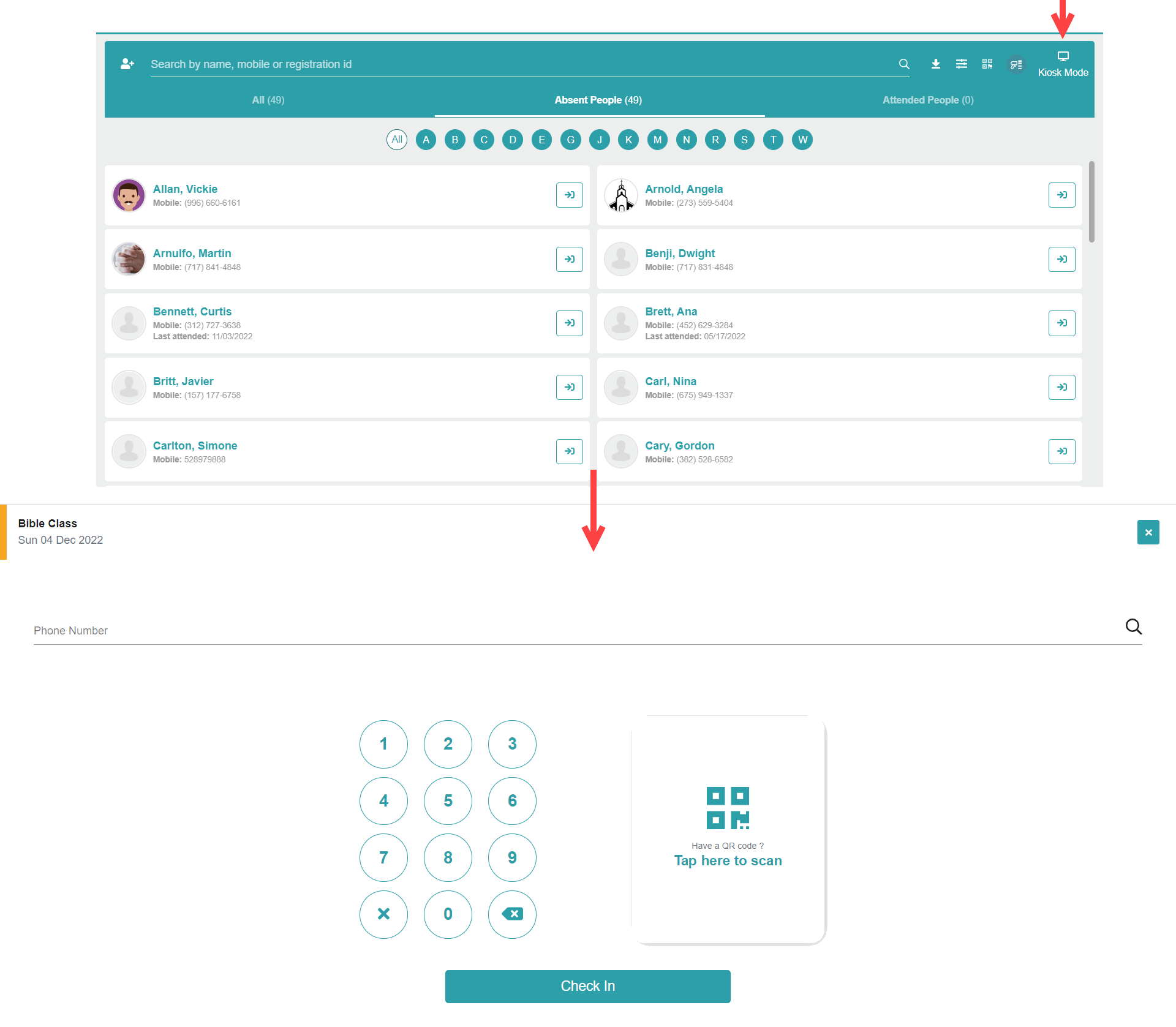
Task: Tap keypad digit 7
Action: [383, 858]
